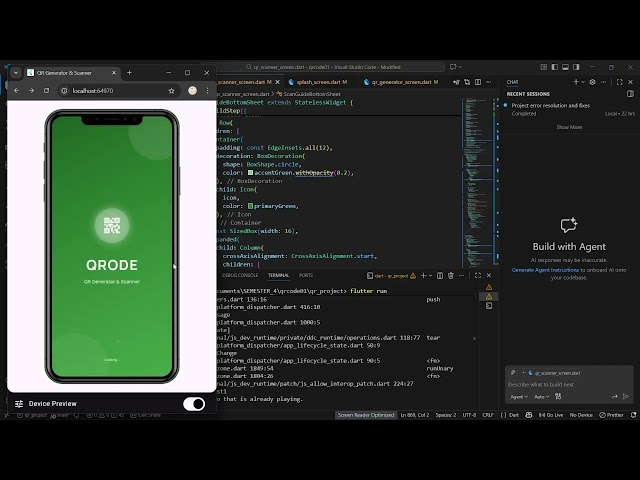Configure chat tools icon
The image size is (640, 480).
(x=558, y=396)
